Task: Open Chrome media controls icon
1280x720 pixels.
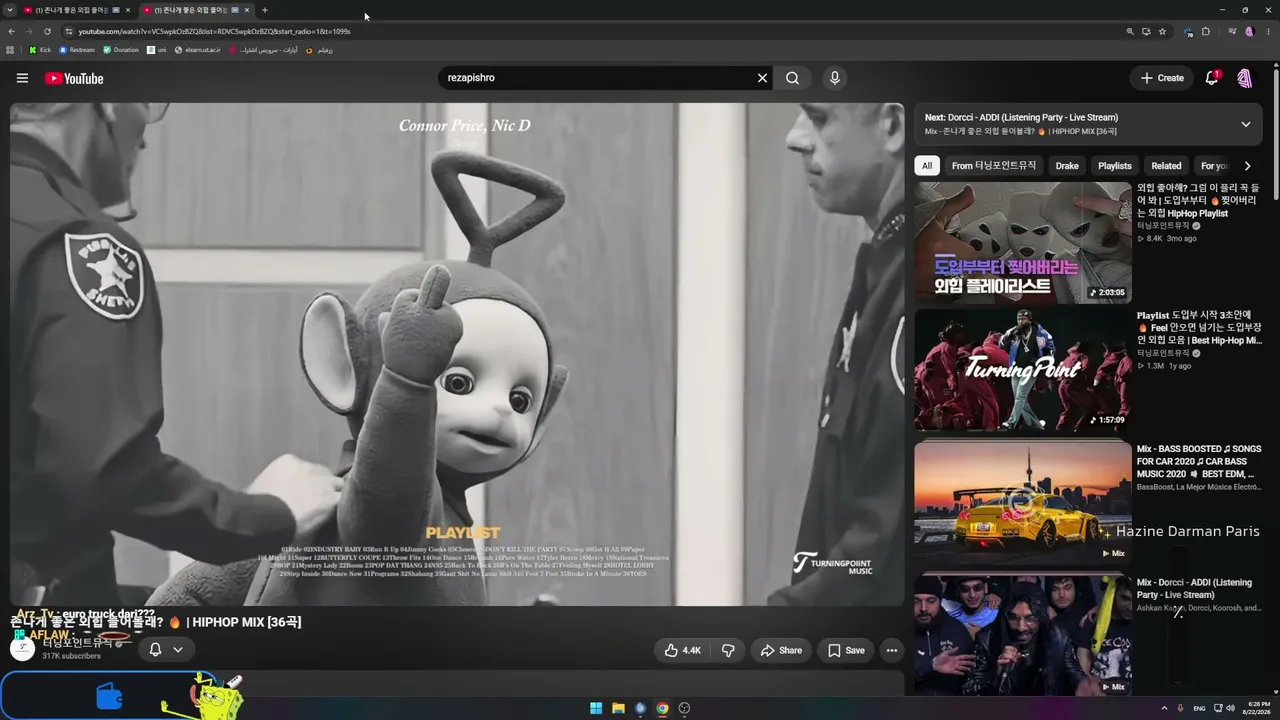Action: click(1232, 31)
